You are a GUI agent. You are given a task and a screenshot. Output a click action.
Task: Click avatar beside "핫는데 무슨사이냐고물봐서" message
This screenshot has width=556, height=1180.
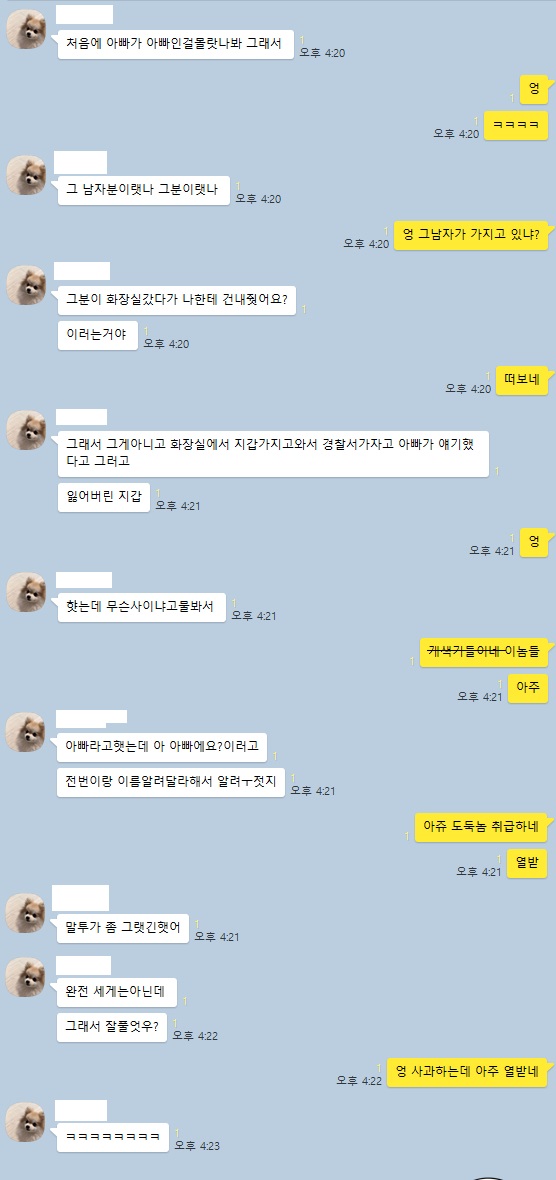point(26,592)
